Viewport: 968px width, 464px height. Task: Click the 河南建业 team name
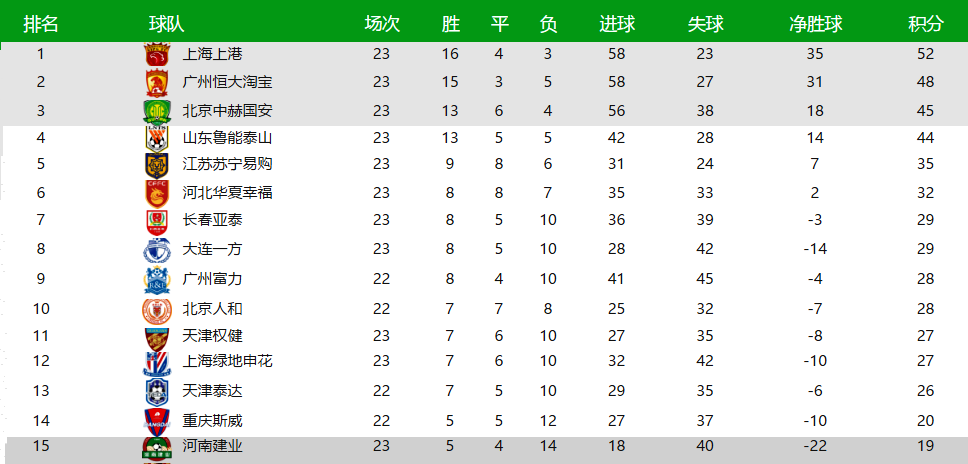[x=212, y=446]
